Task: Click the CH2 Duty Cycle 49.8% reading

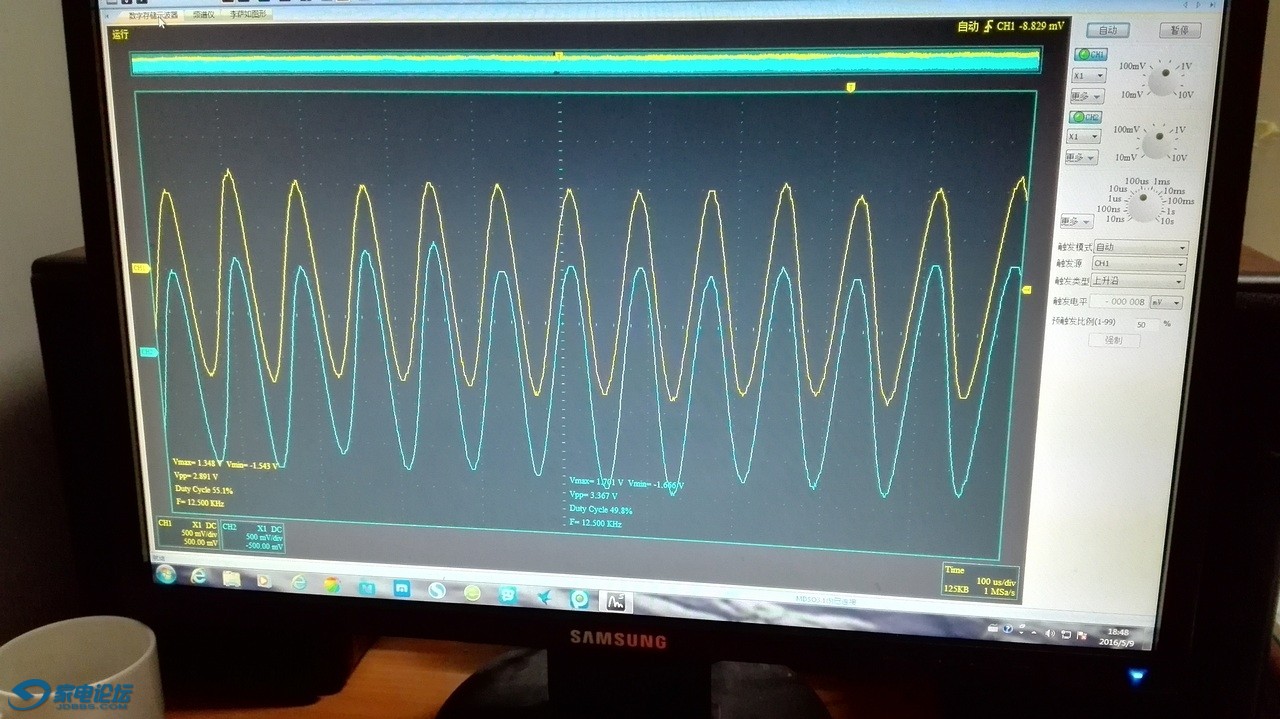Action: (601, 509)
